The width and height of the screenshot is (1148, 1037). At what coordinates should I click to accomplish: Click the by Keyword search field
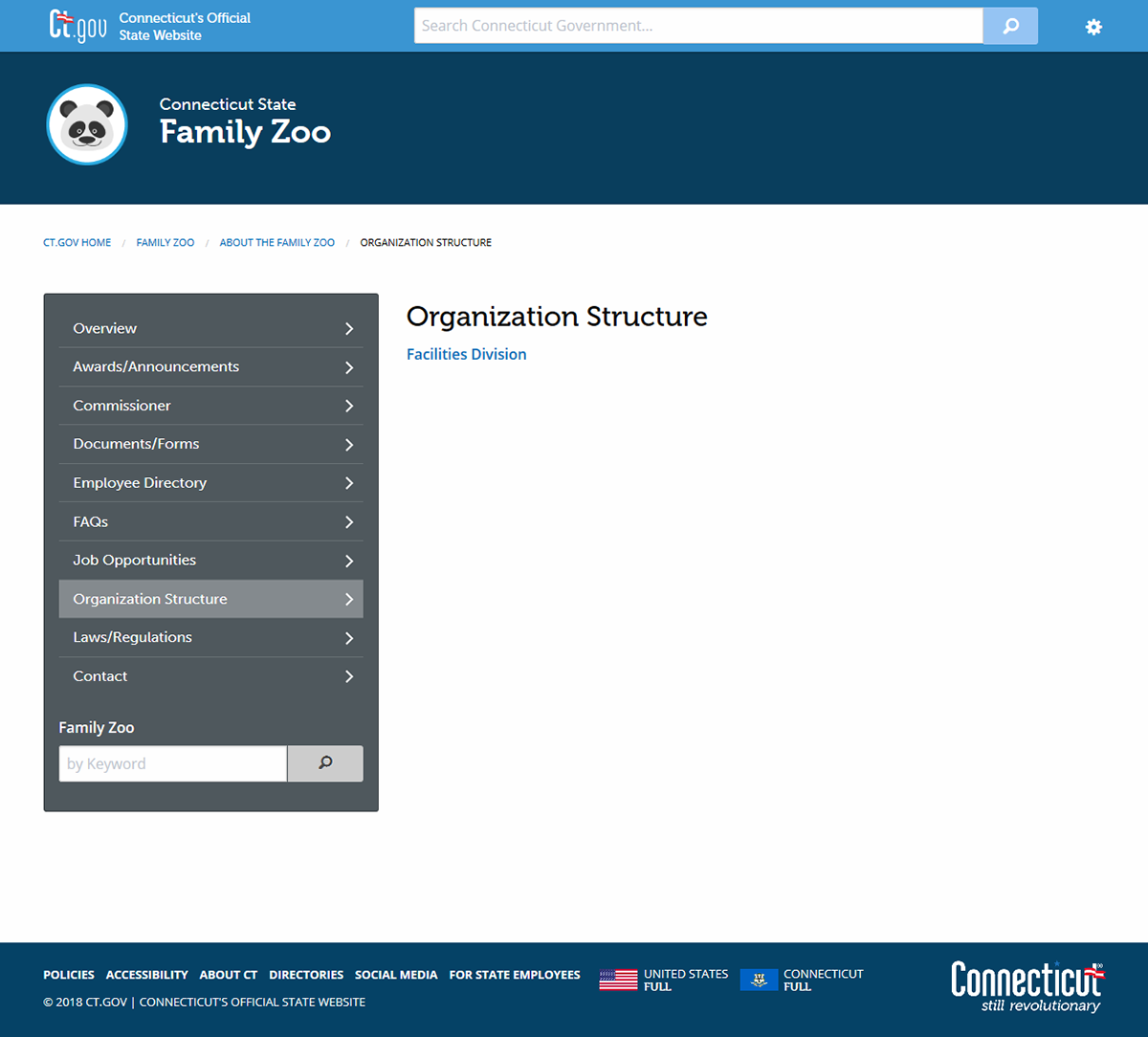point(172,763)
